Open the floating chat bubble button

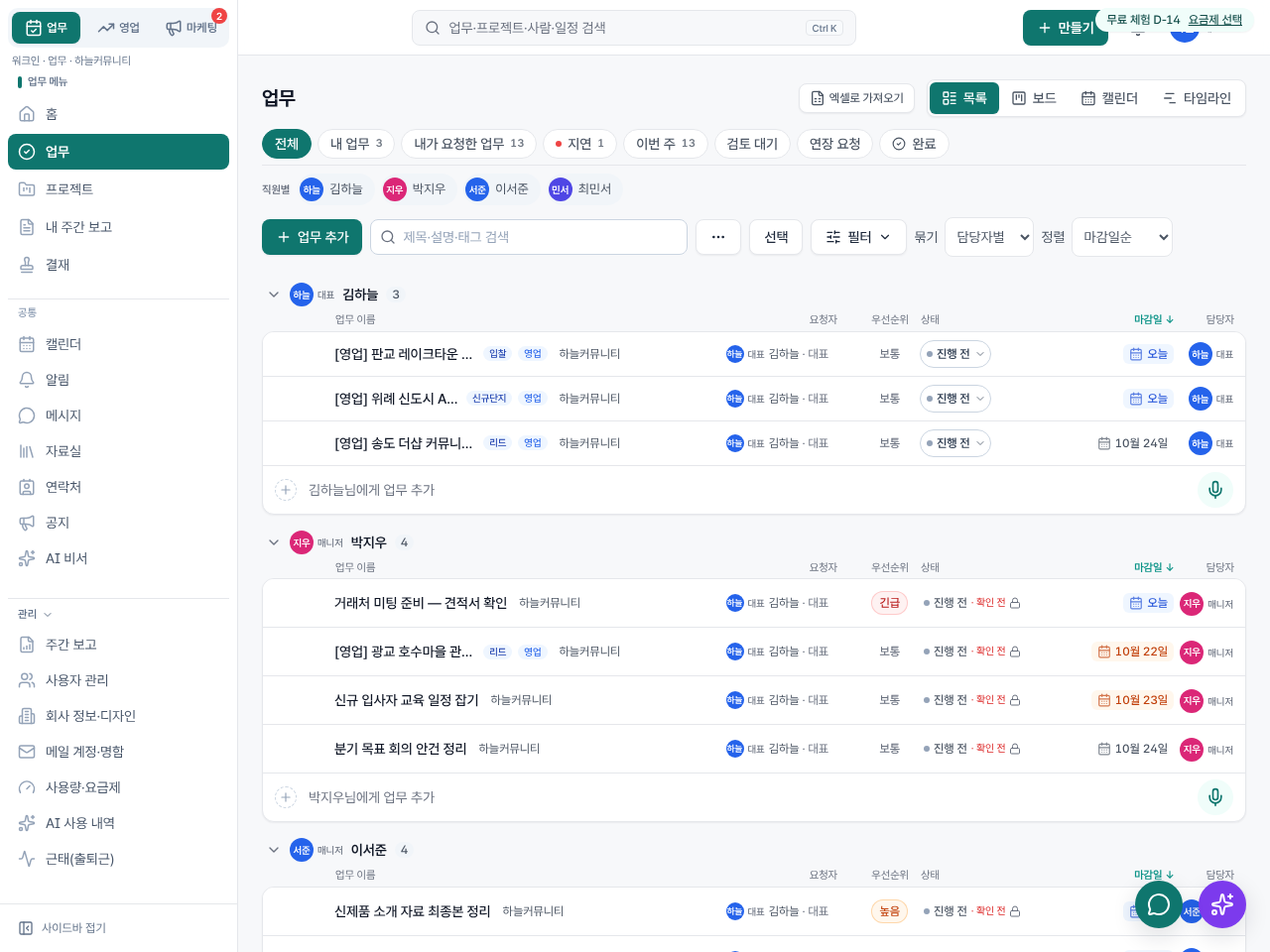[x=1159, y=904]
